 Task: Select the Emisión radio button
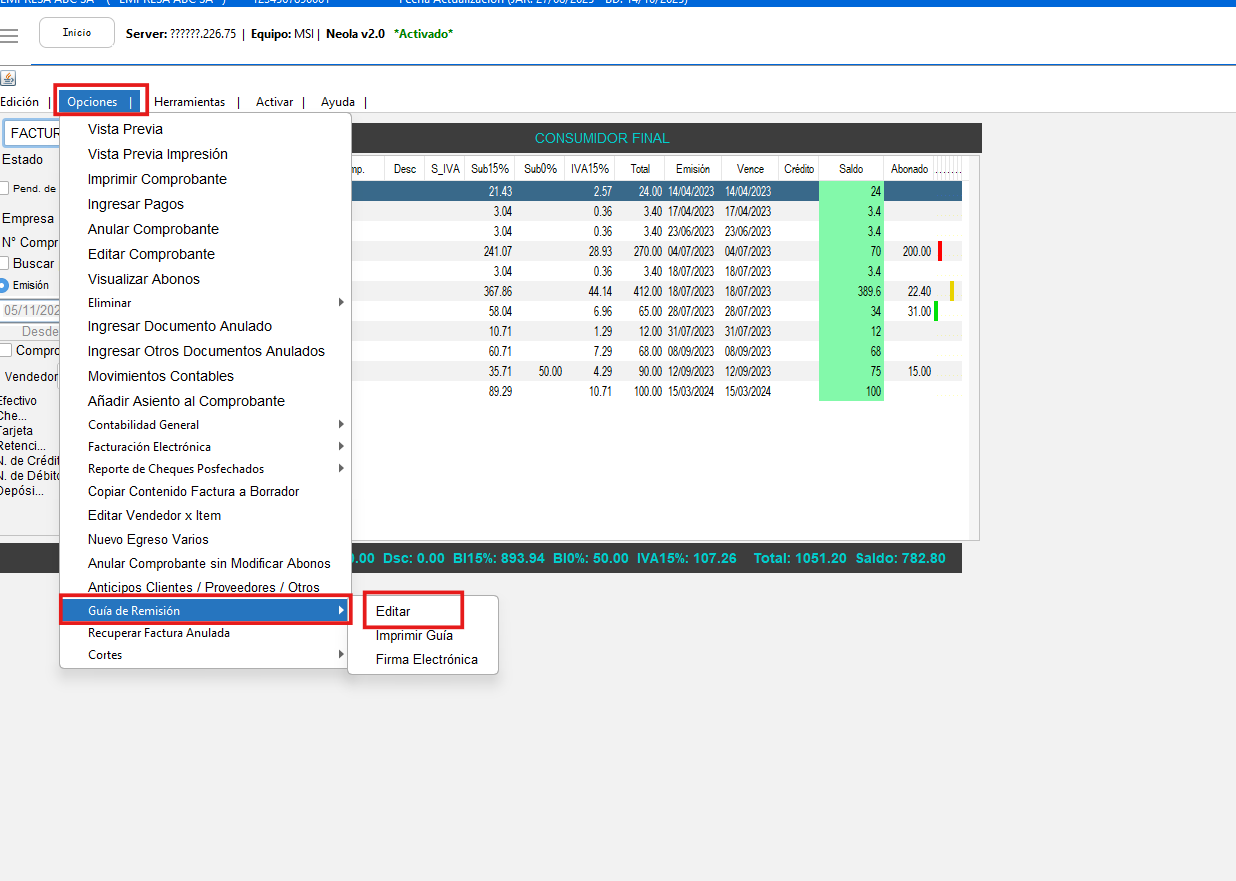(x=5, y=285)
